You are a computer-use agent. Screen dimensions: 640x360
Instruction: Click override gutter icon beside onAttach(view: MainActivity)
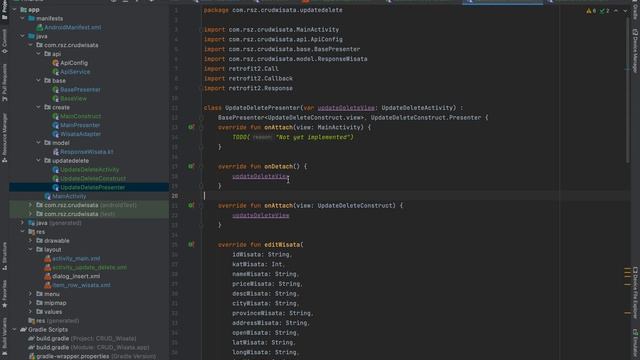coord(191,127)
